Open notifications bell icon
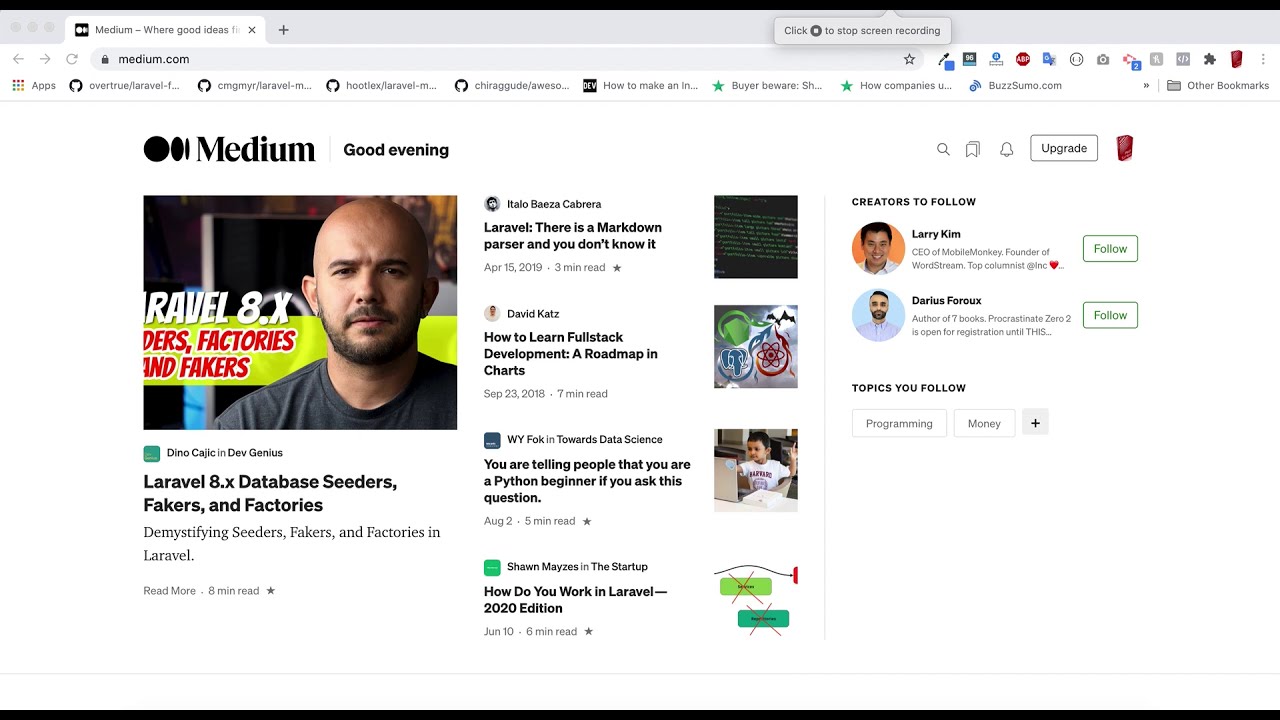The image size is (1280, 720). (1007, 149)
